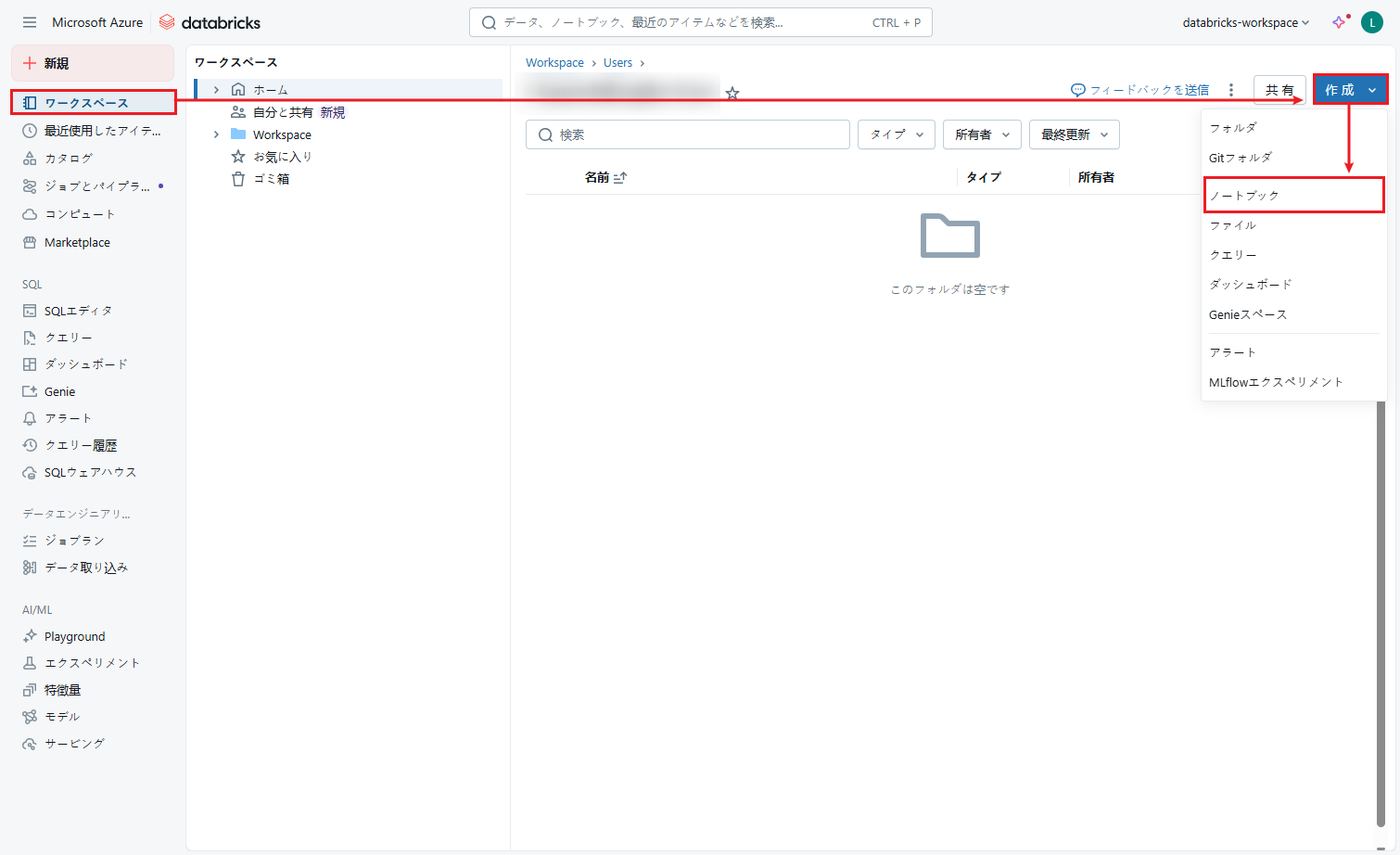The image size is (1400, 855).
Task: Click the ジョブとパイプライン sidebar icon
Action: [30, 186]
